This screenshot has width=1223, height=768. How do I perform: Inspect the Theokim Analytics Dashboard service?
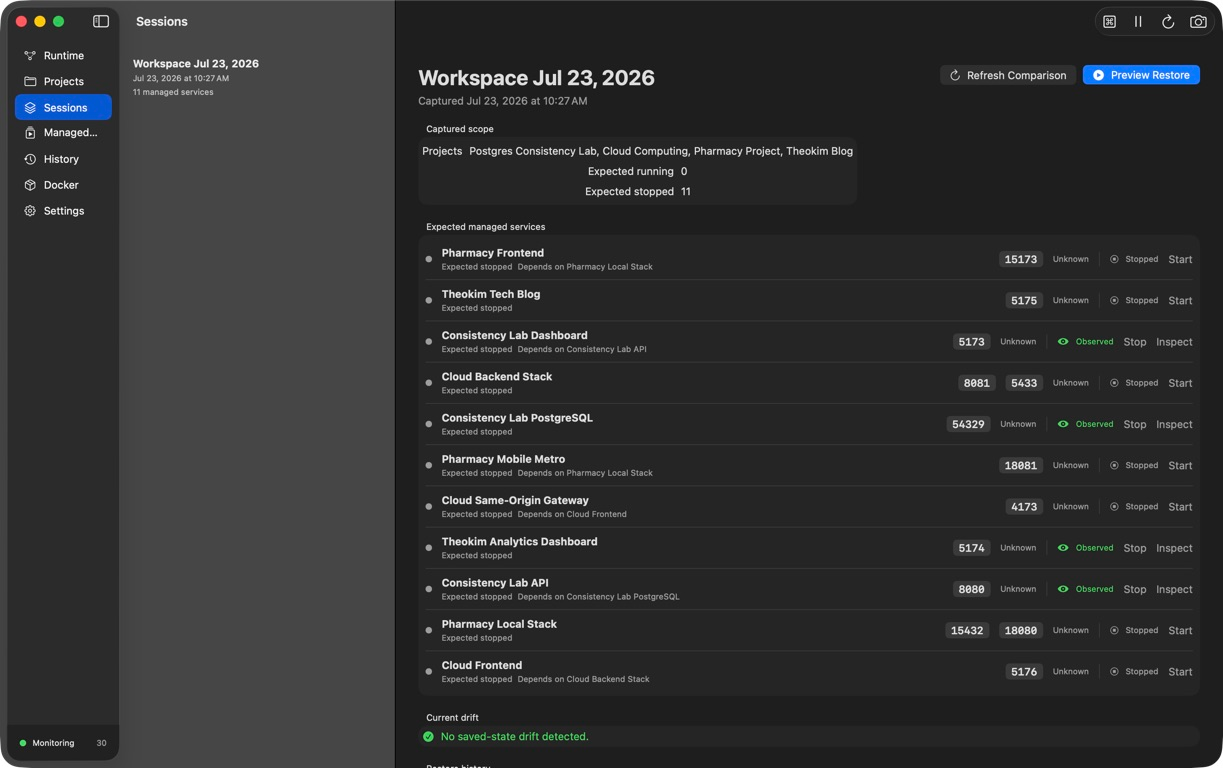point(1174,548)
